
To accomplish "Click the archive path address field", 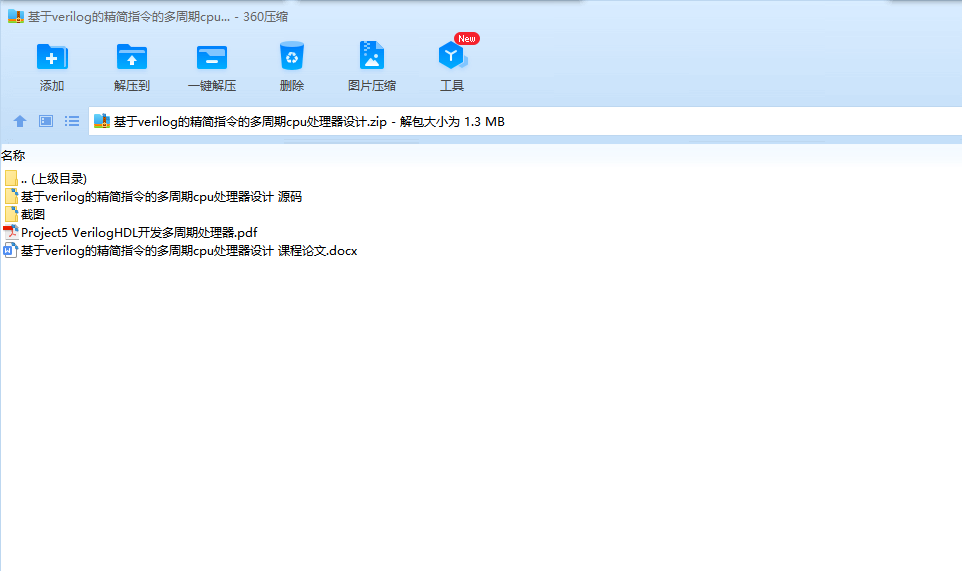I will click(525, 121).
